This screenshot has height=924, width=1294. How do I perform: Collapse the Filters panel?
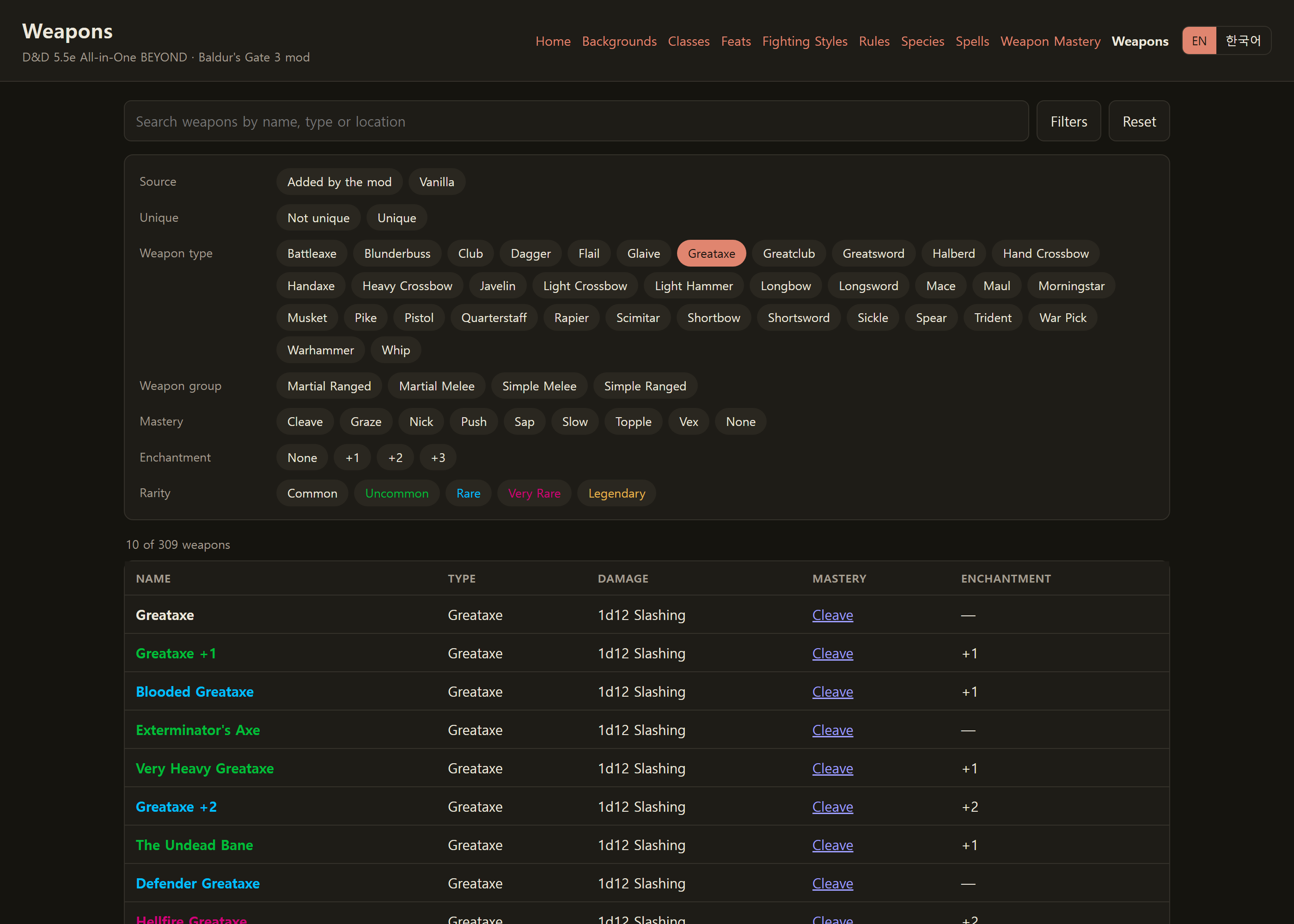tap(1068, 121)
